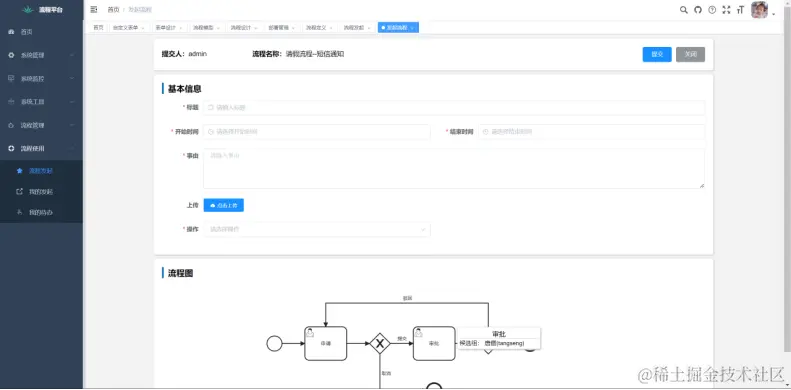Open the 操作 dropdown select
This screenshot has height=390, width=791.
click(317, 229)
